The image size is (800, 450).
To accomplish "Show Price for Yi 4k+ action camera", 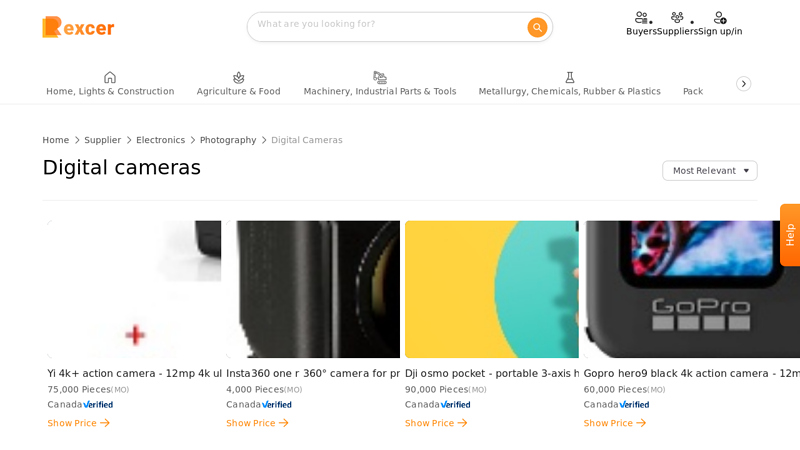I will tap(78, 423).
